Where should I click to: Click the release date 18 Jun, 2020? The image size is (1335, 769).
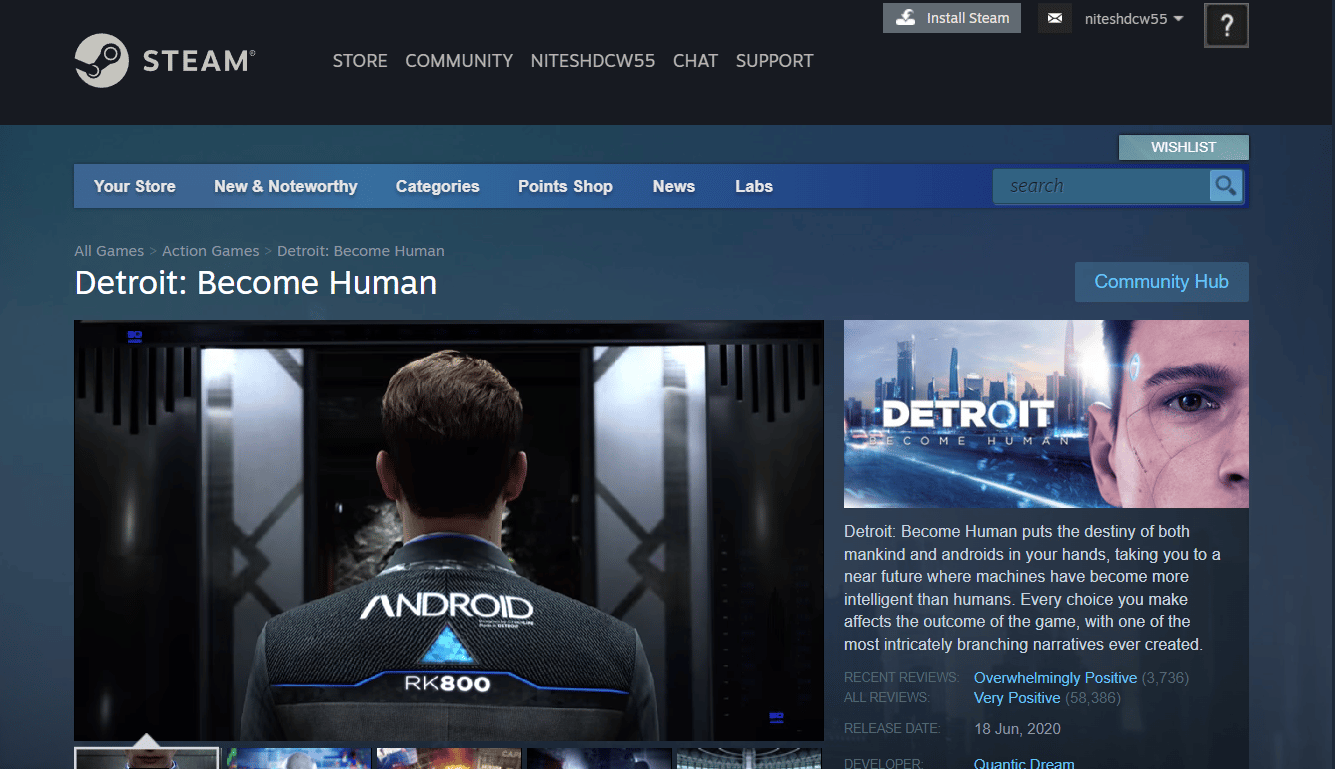click(x=1017, y=729)
